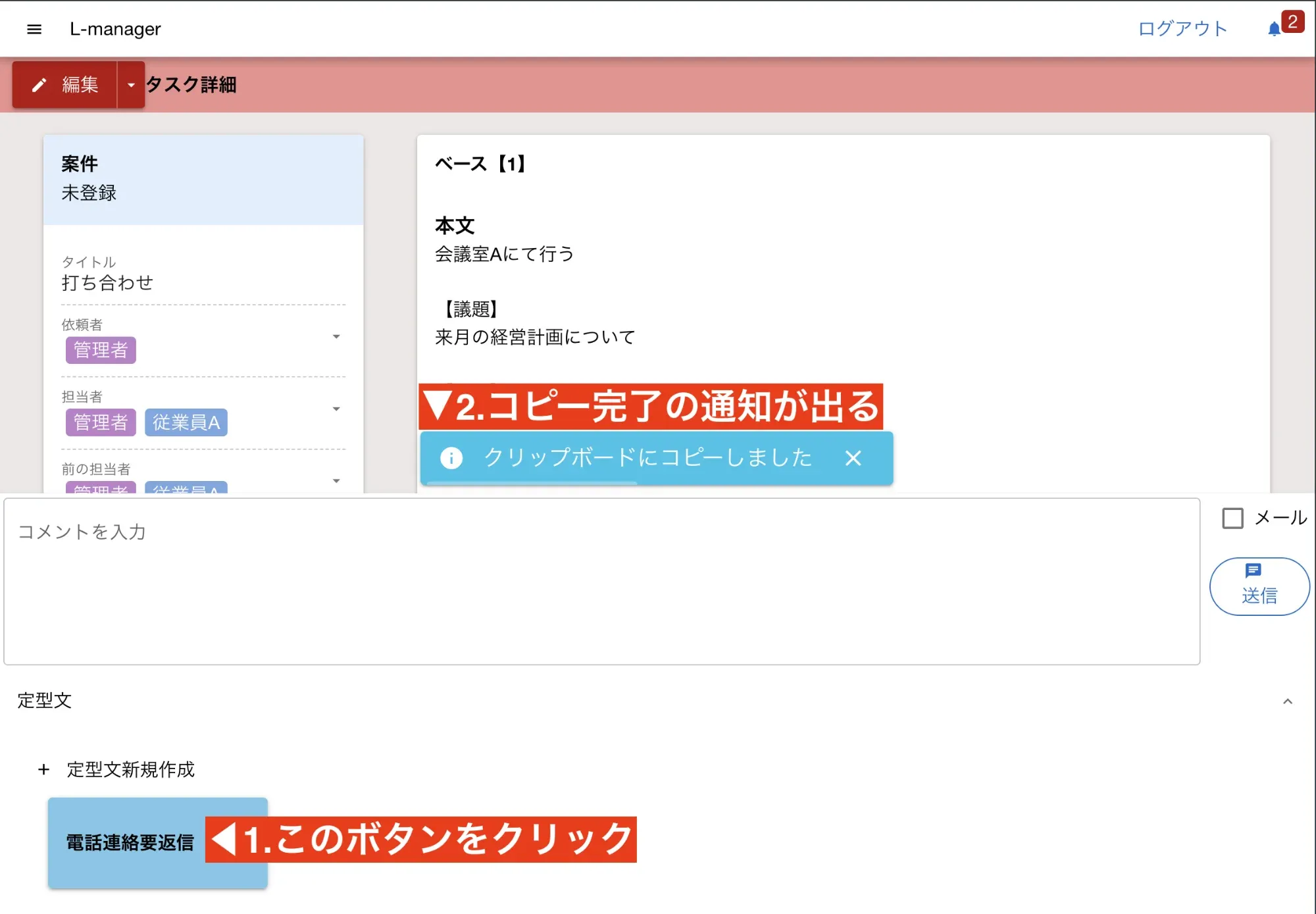Click the info icon in notification
The image size is (1316, 914).
[x=451, y=458]
